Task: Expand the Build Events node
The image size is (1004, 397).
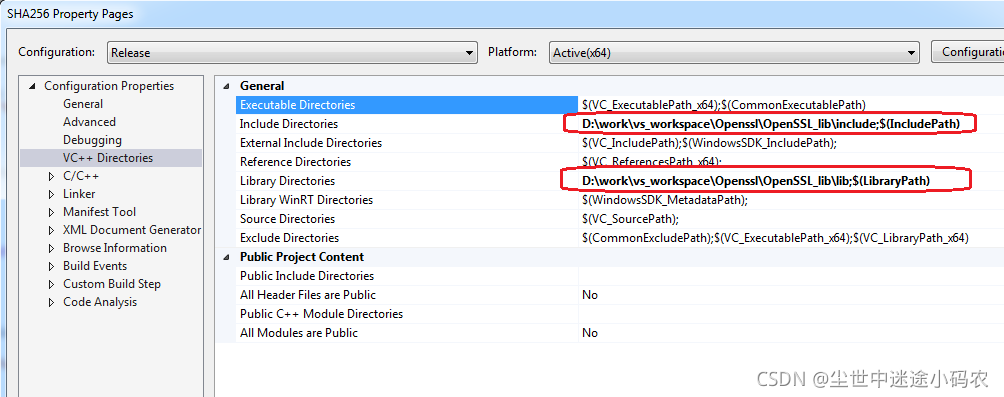Action: 52,266
